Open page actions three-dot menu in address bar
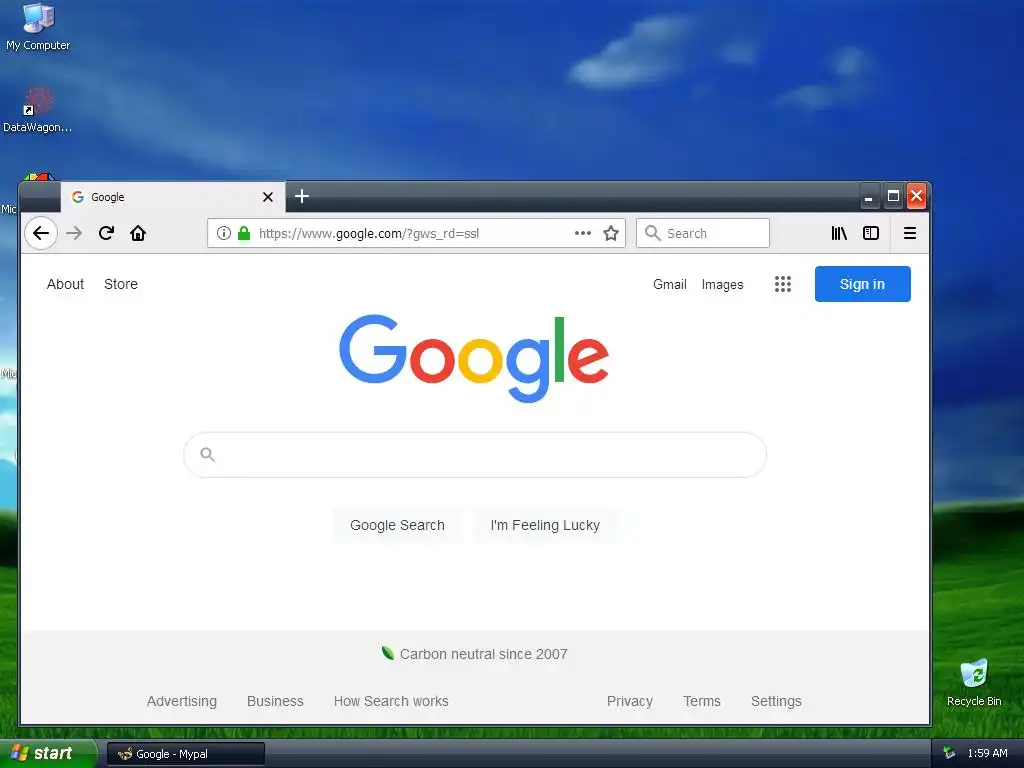This screenshot has width=1024, height=768. pyautogui.click(x=583, y=233)
